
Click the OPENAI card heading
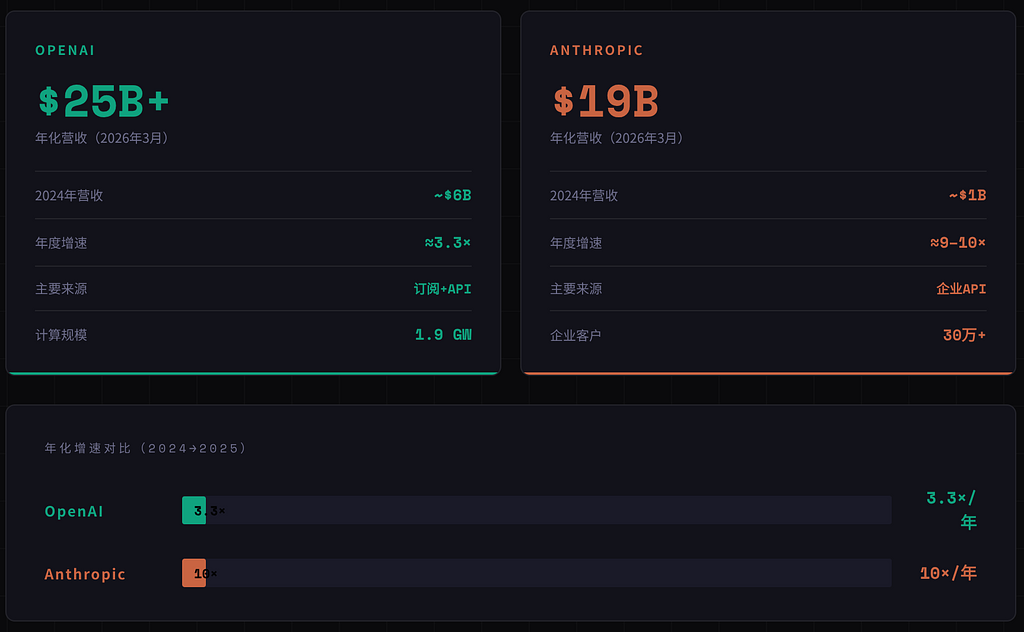(65, 50)
